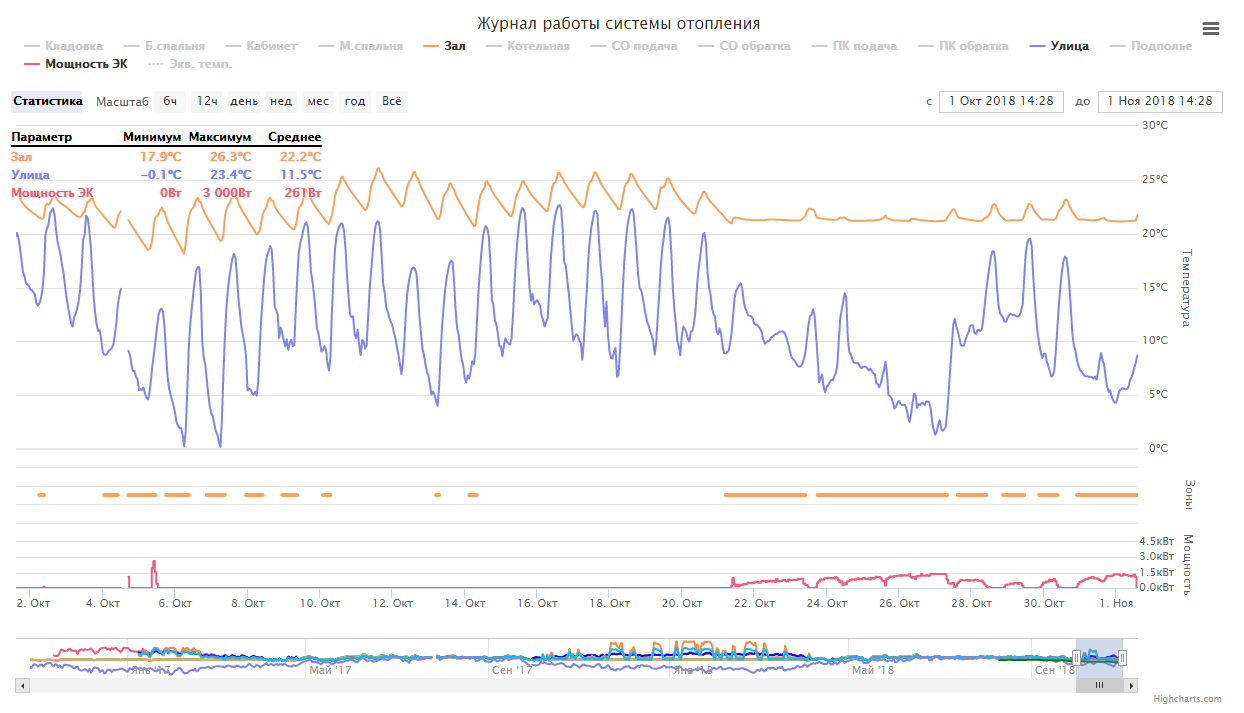Click the Highcharts.com credits link
This screenshot has width=1244, height=713.
[x=1186, y=699]
